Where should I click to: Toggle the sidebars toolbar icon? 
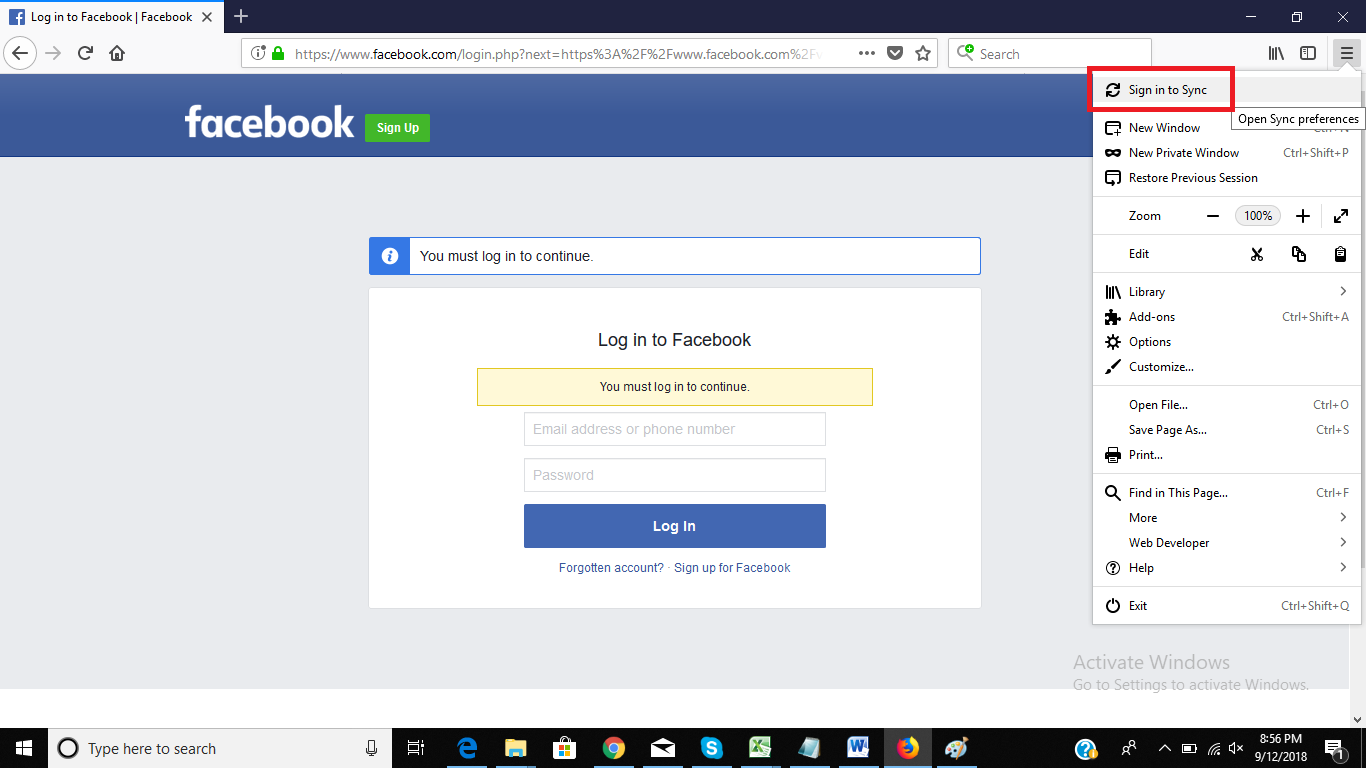coord(1308,53)
